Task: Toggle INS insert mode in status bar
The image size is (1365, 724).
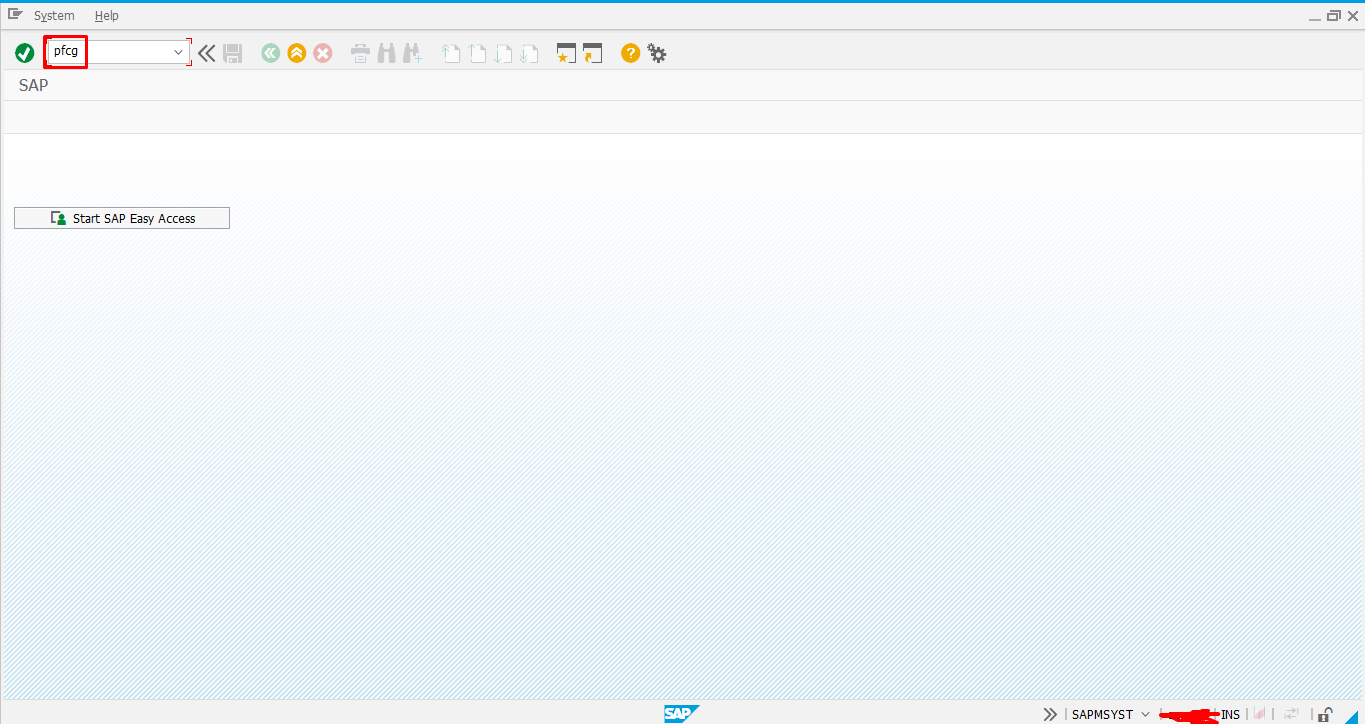Action: pos(1230,714)
